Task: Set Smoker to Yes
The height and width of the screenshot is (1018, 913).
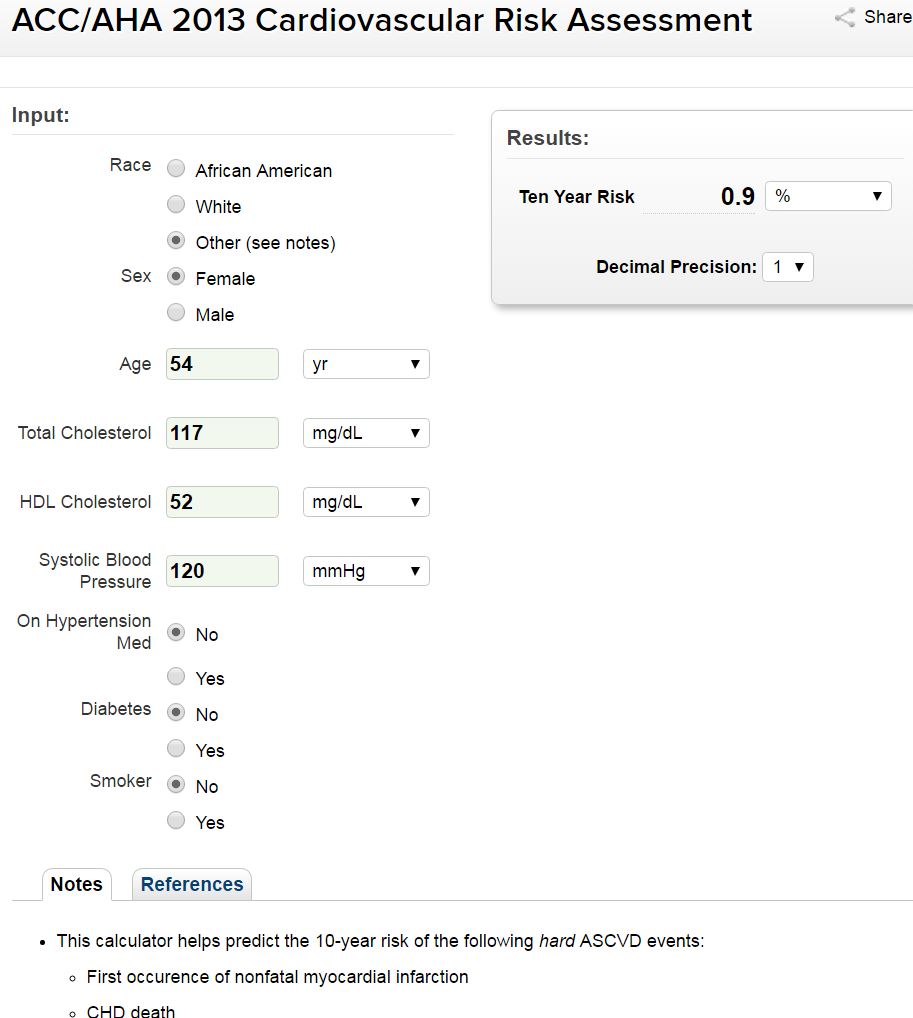Action: coord(176,821)
